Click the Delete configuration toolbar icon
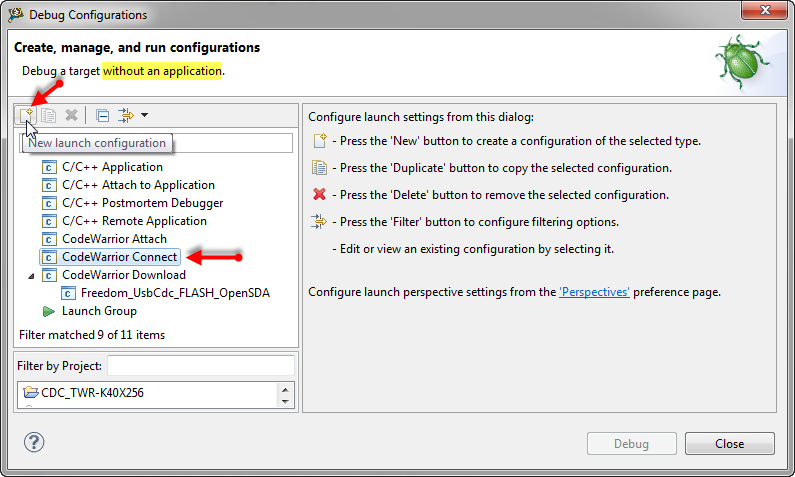Viewport: 795px width, 477px height. pos(71,116)
